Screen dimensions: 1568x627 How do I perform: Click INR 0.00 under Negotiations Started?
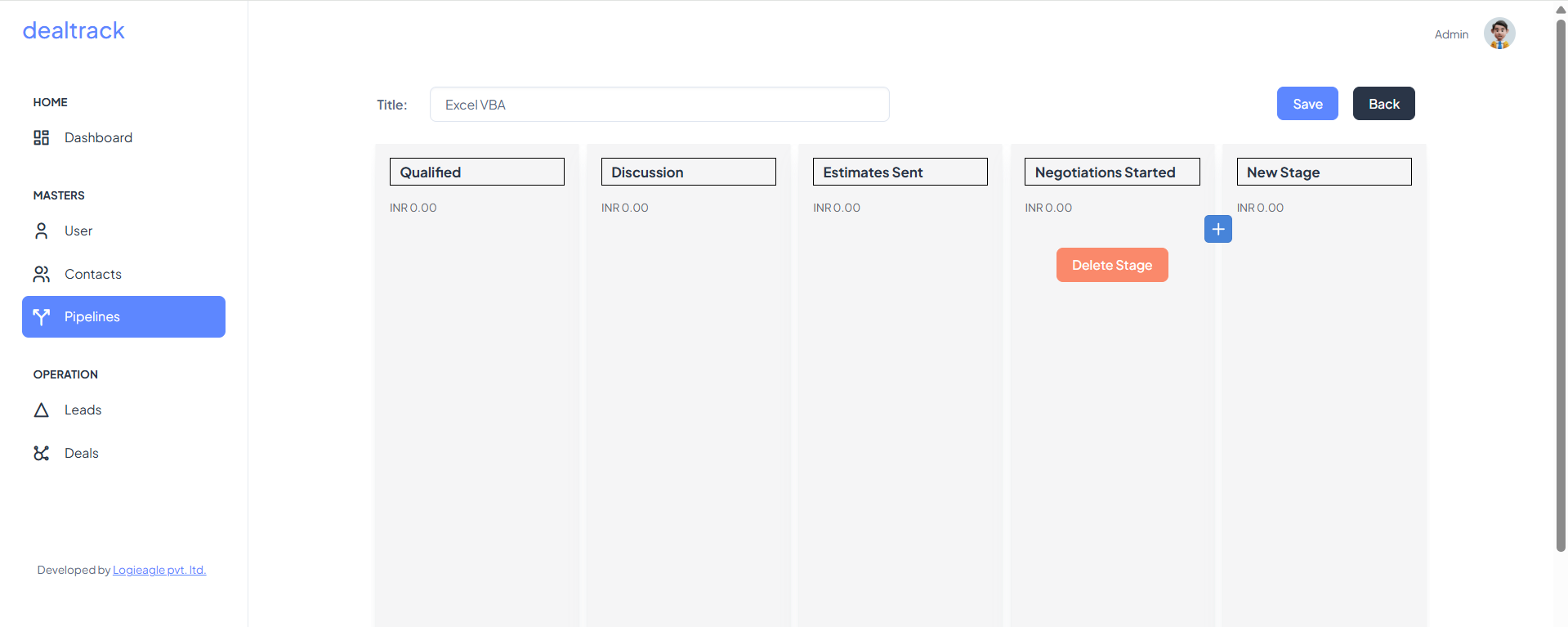tap(1048, 208)
